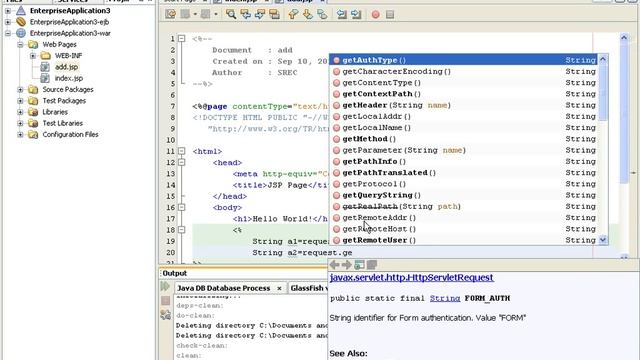Click Find Next Occurrence icon
Screen dimensions: 640x360
260,14
